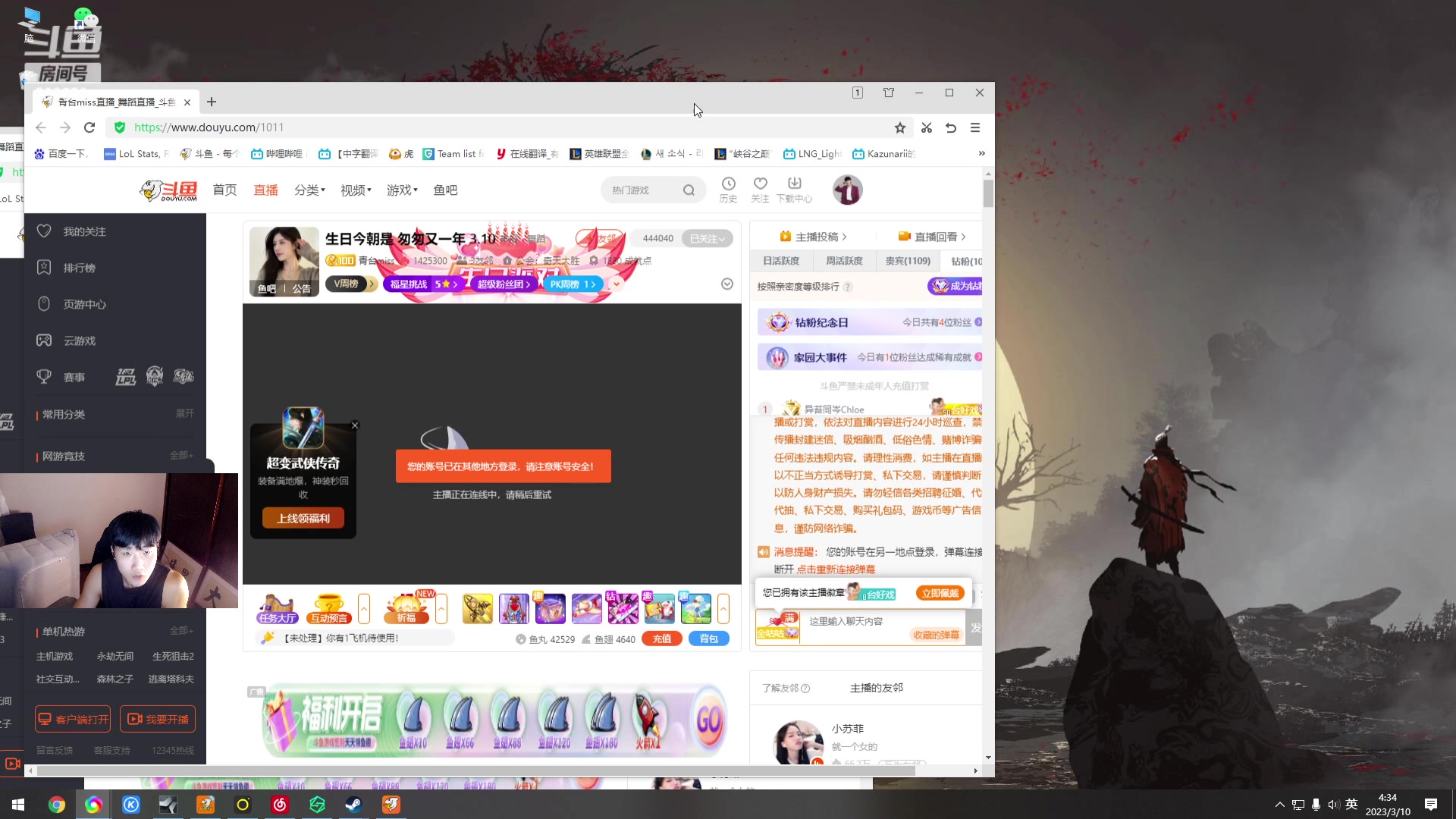Click the 我要开播 button
This screenshot has height=819, width=1456.
click(158, 719)
